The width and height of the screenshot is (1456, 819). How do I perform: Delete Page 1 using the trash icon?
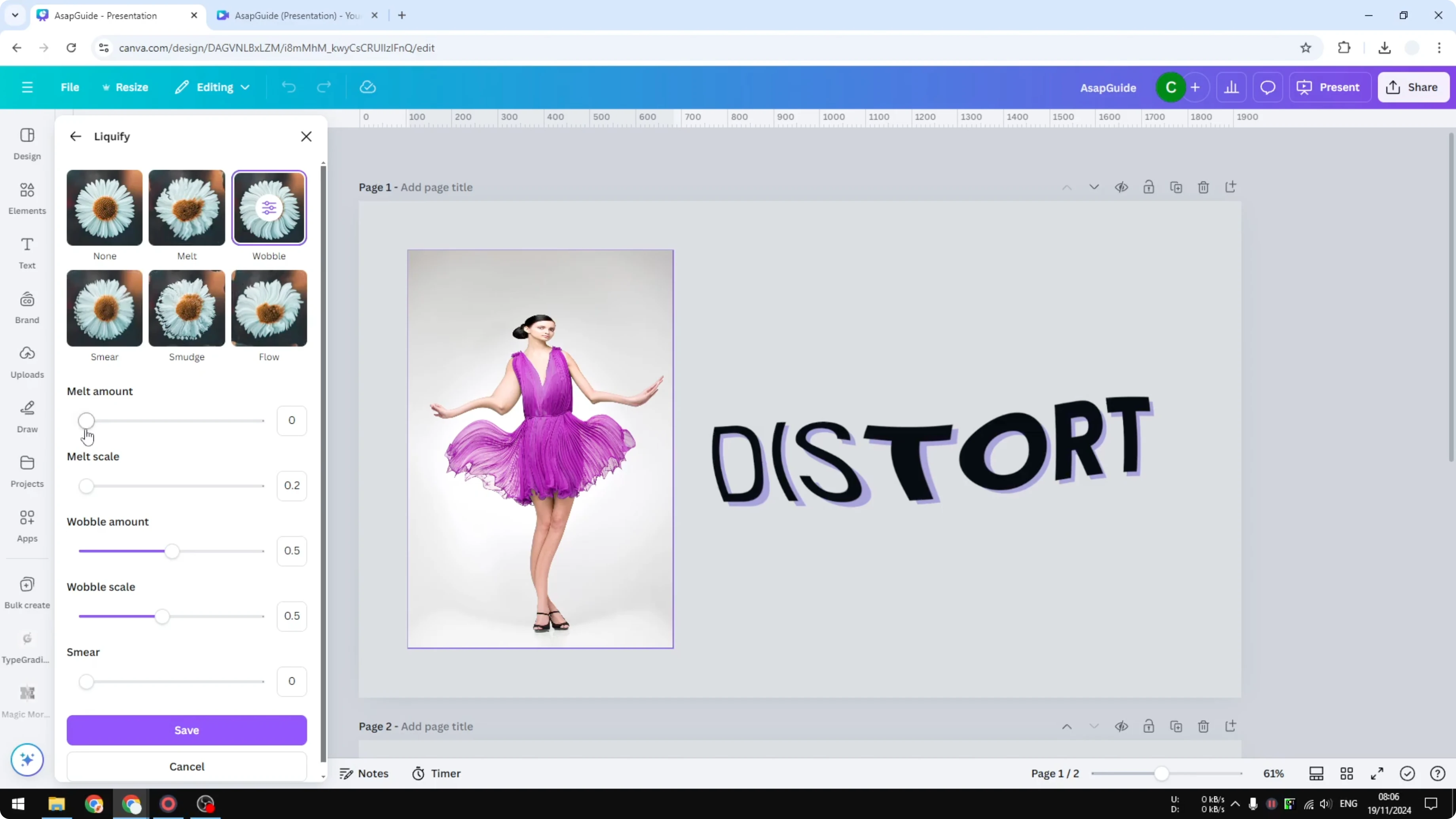tap(1203, 187)
